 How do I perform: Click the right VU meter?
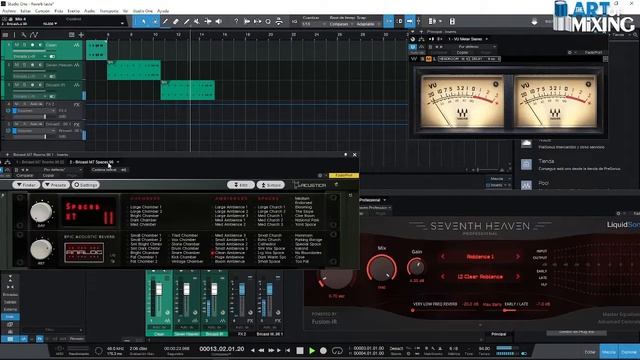point(555,102)
